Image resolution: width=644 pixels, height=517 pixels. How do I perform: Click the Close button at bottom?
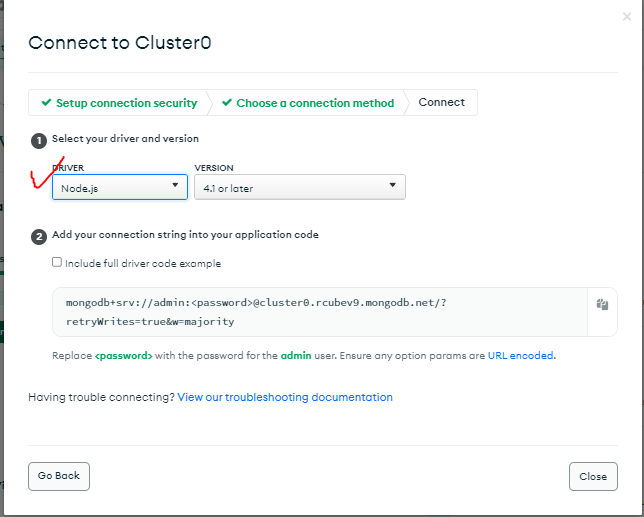coord(593,476)
